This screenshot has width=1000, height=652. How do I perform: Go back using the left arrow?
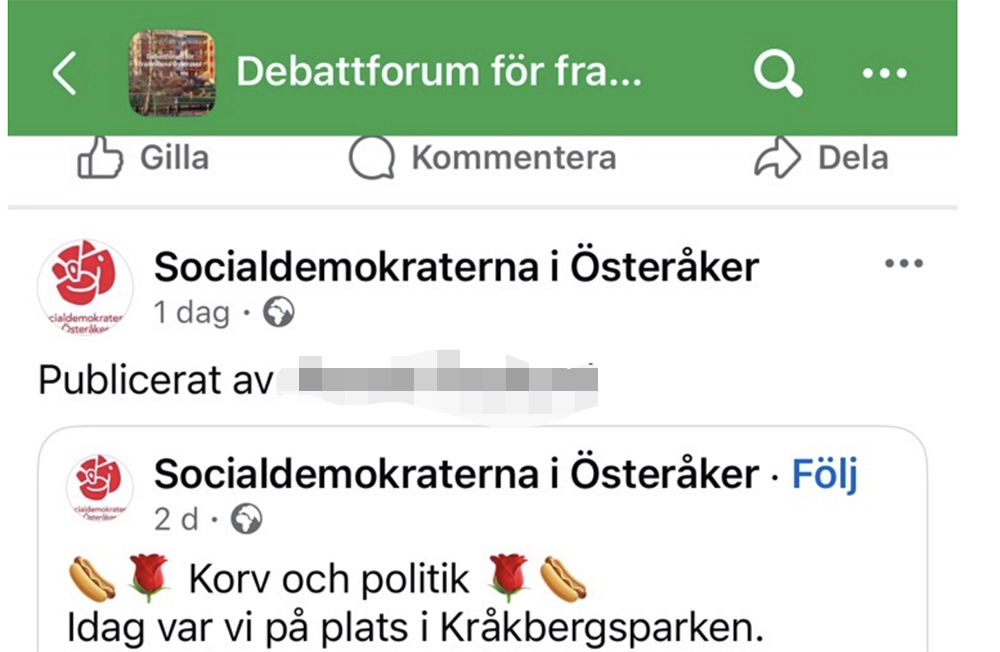coord(65,73)
